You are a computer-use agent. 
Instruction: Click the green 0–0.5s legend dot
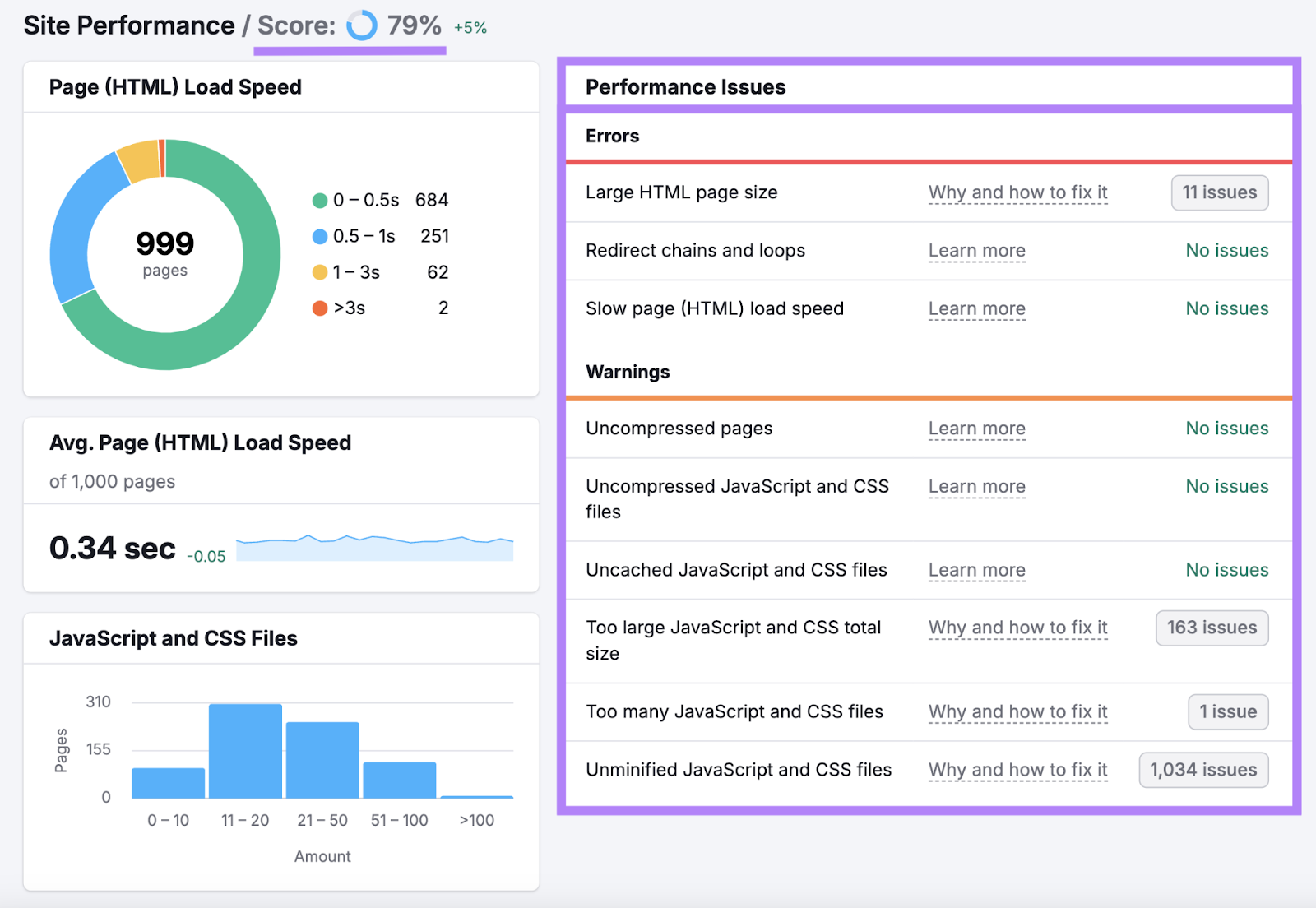pos(320,200)
